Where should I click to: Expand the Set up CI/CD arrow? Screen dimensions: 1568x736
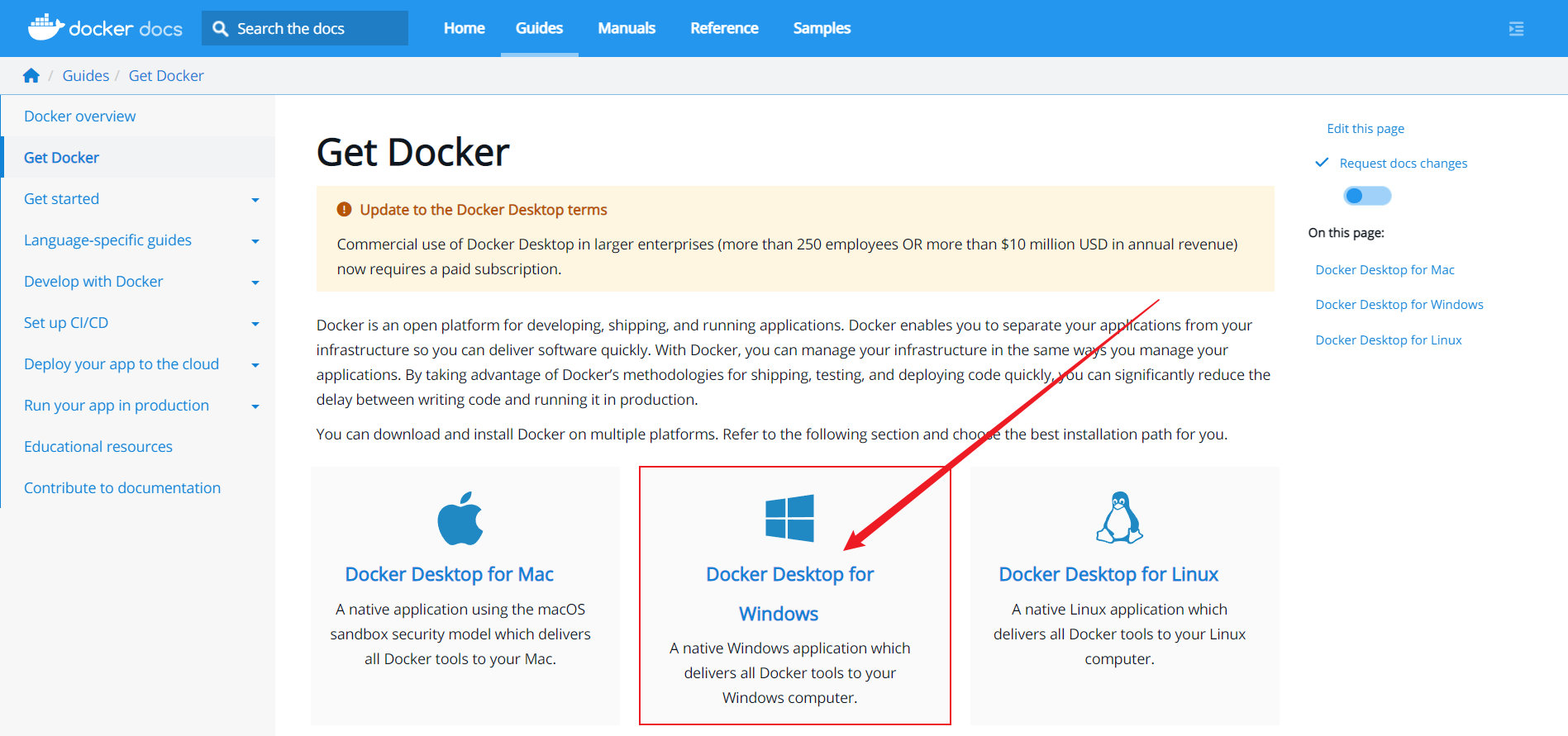click(x=255, y=324)
